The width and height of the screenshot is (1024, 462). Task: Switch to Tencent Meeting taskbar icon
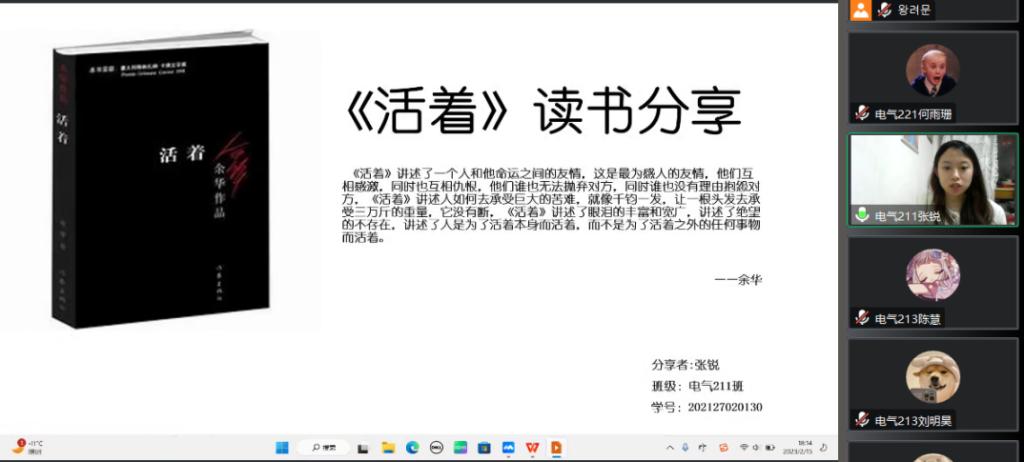click(508, 448)
